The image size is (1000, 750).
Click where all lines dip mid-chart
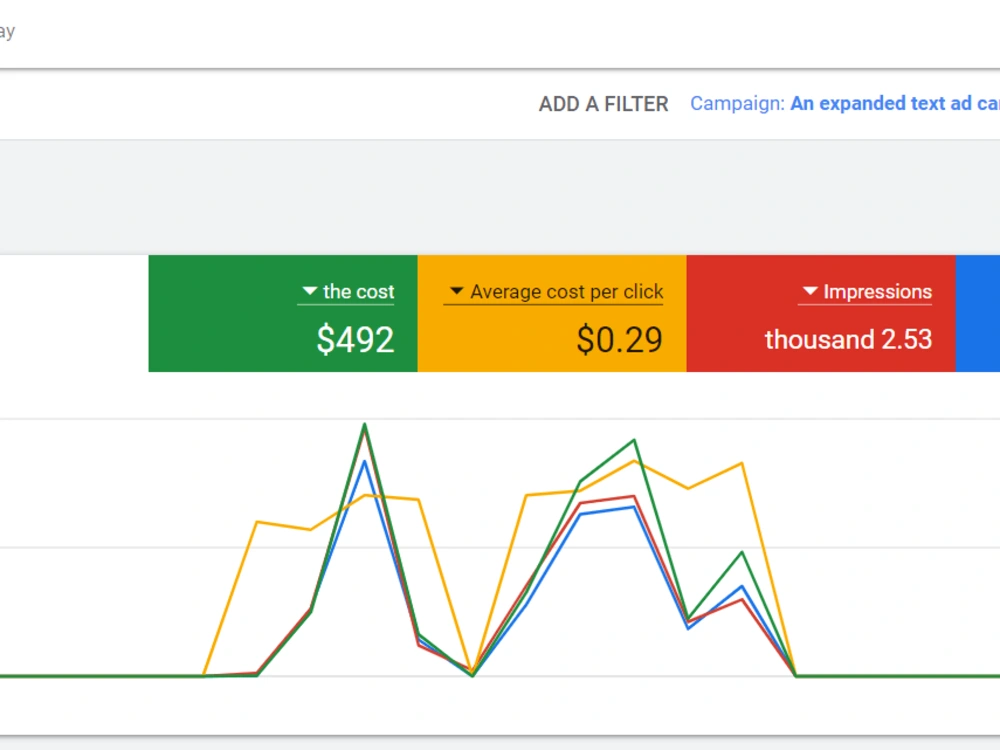click(x=473, y=673)
